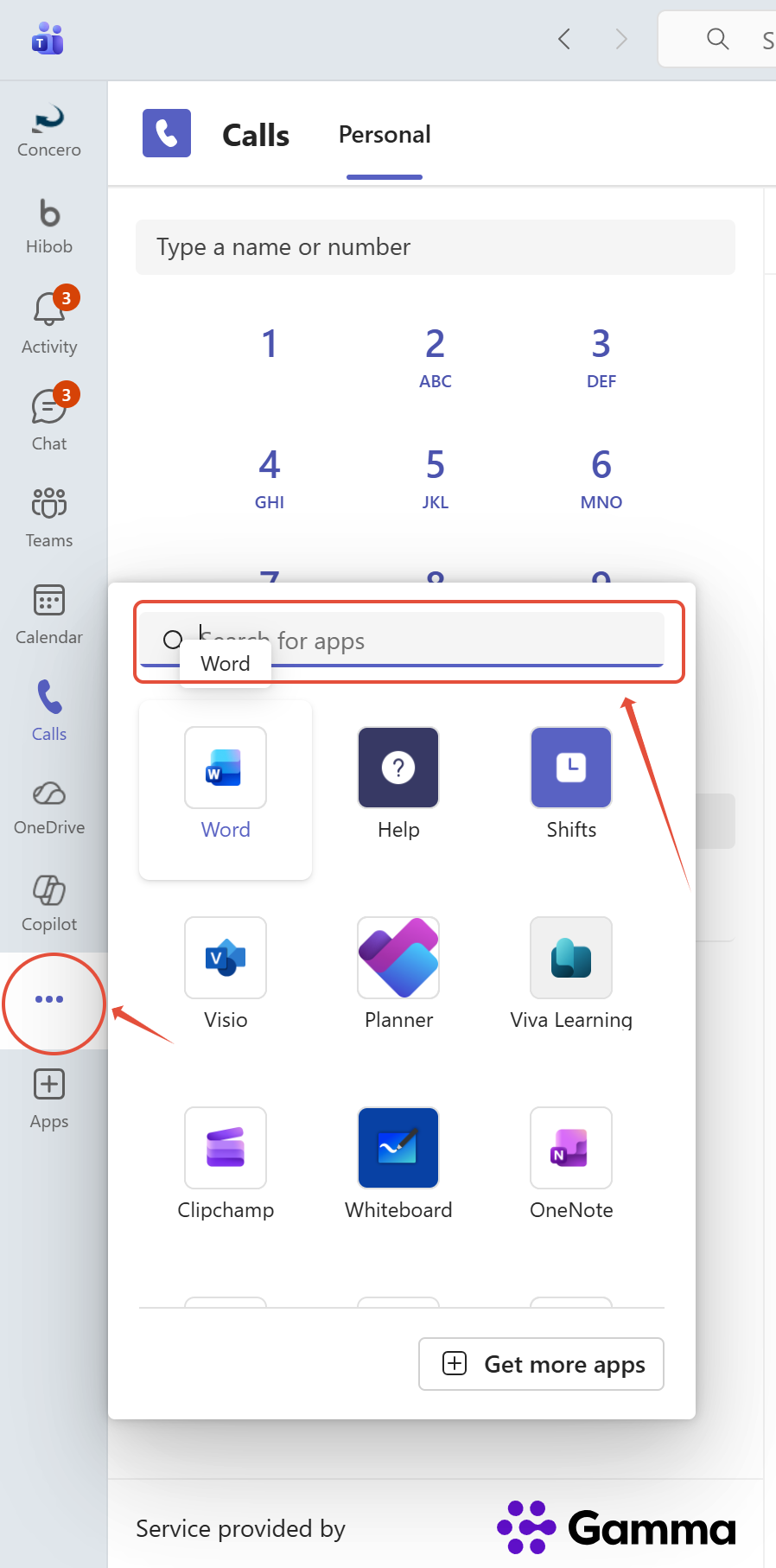This screenshot has width=776, height=1568.
Task: Dial digit 4 GHI on keypad
Action: pyautogui.click(x=270, y=477)
